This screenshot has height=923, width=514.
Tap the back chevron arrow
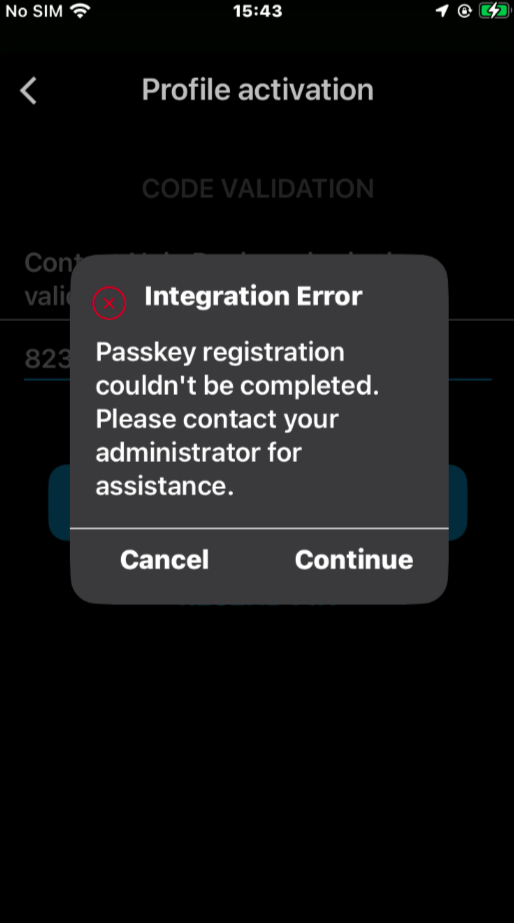[28, 91]
